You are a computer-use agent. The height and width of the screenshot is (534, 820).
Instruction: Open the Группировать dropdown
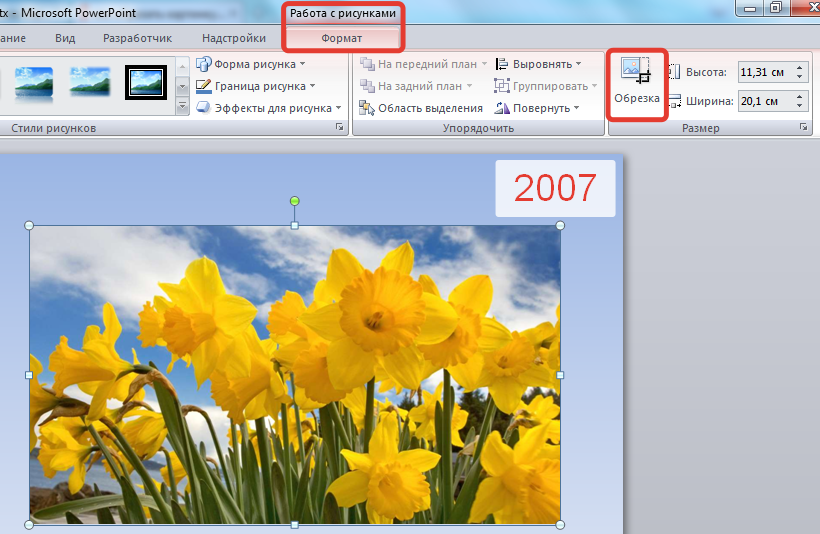(546, 86)
